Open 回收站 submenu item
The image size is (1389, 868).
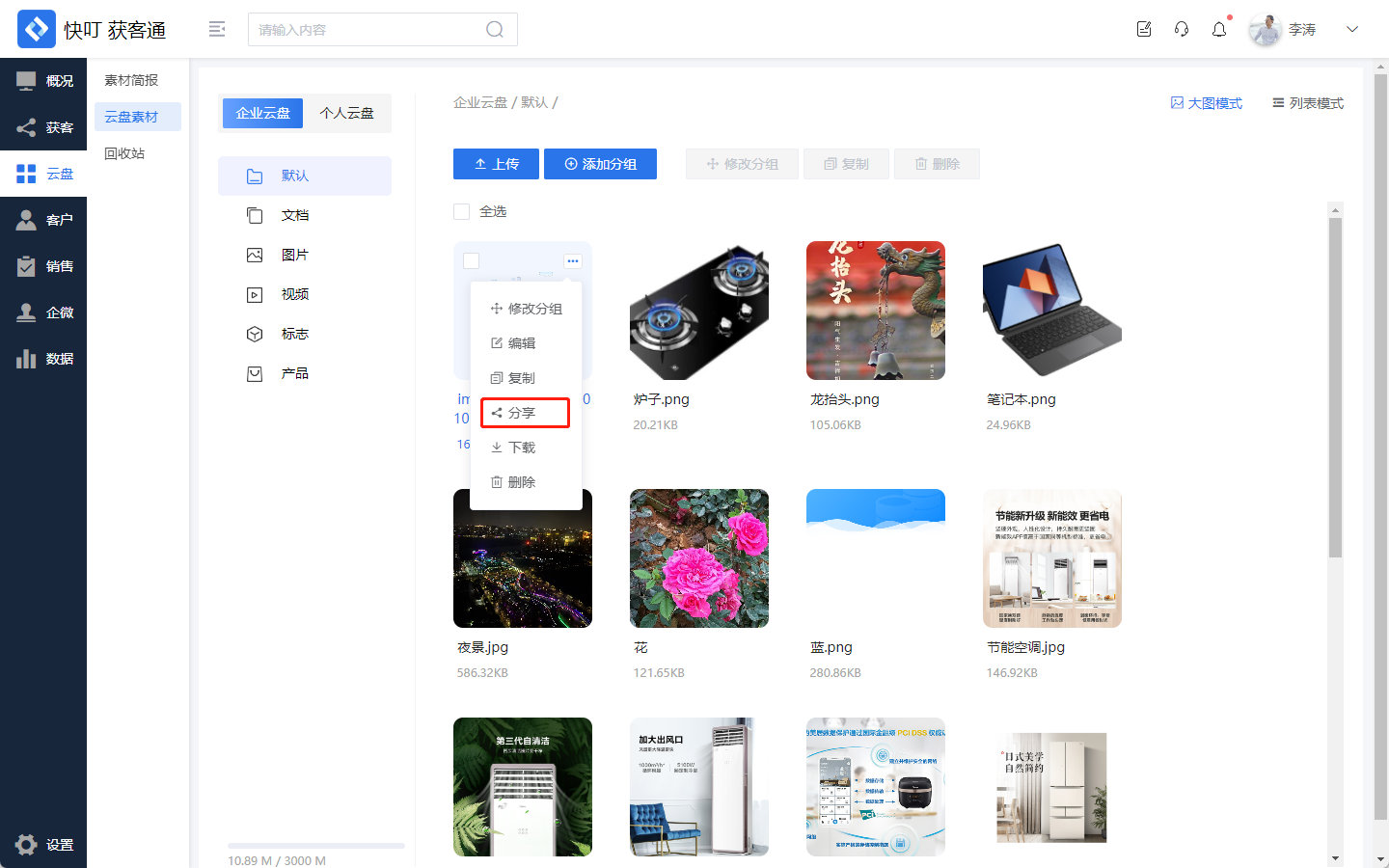pos(138,153)
